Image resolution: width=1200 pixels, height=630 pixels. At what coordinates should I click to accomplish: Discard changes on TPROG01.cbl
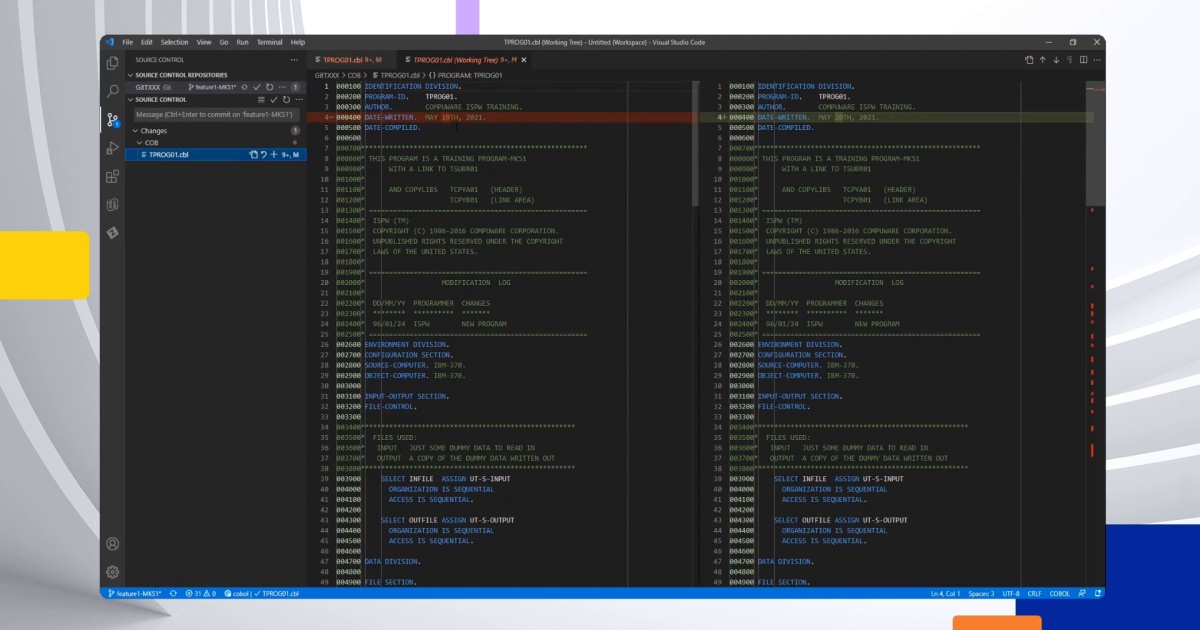pyautogui.click(x=263, y=155)
